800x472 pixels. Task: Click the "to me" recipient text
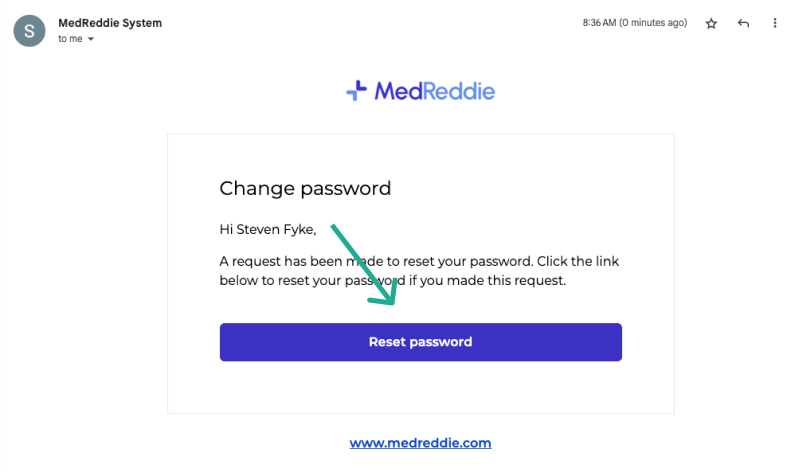(x=69, y=39)
